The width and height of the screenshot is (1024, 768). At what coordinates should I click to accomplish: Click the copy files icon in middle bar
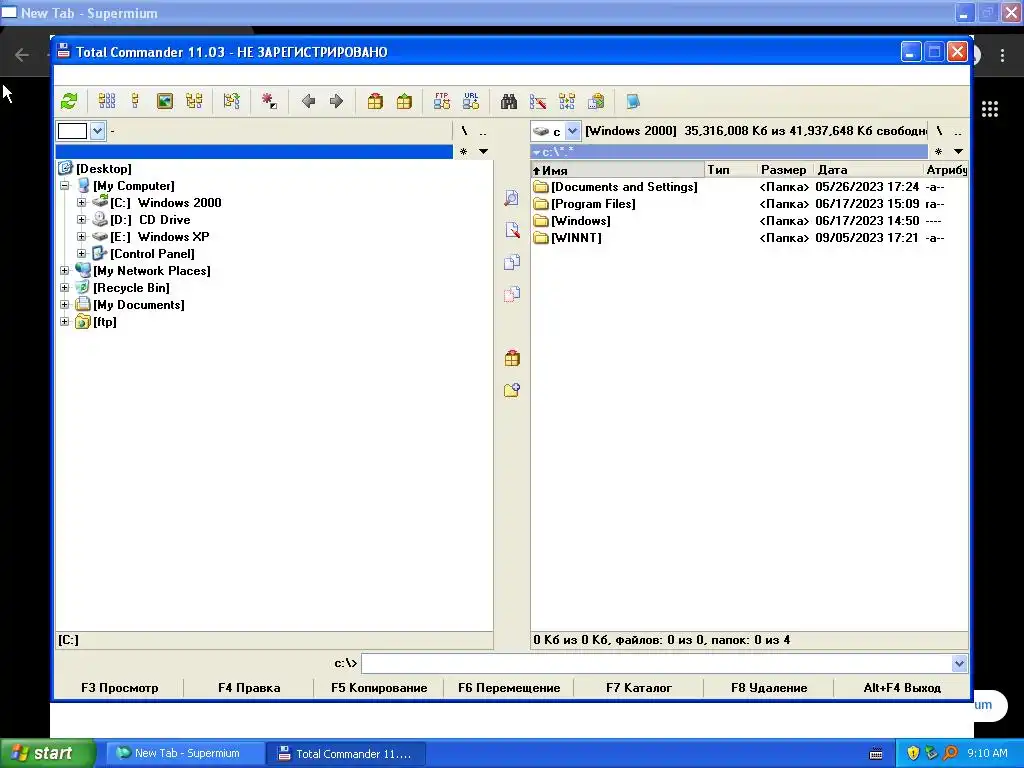[512, 262]
